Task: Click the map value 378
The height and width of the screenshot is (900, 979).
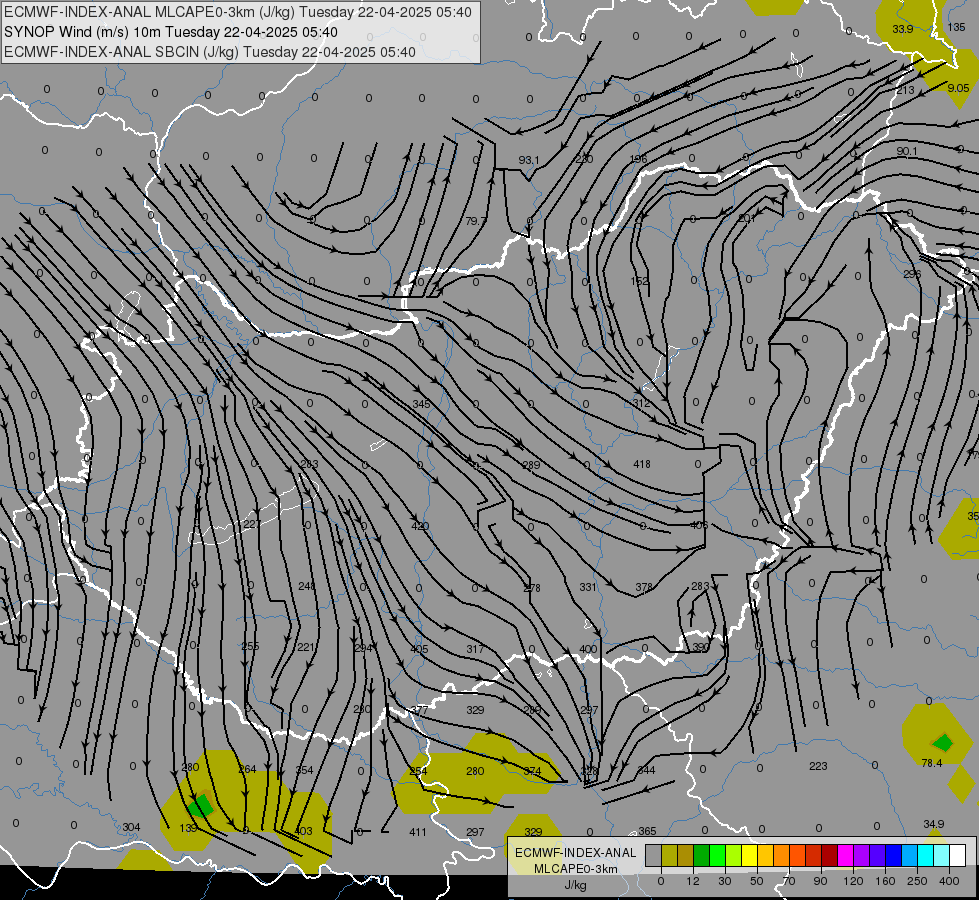Action: [644, 587]
